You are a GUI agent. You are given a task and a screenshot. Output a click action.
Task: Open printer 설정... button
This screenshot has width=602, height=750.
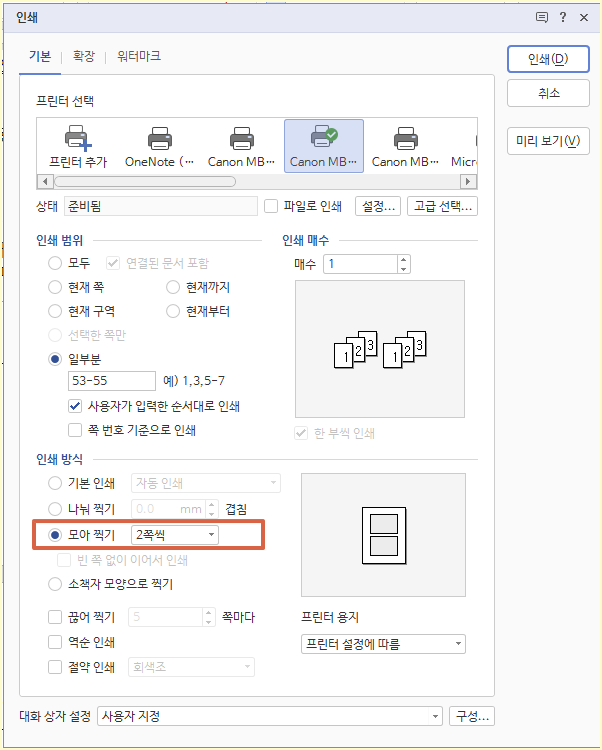378,206
